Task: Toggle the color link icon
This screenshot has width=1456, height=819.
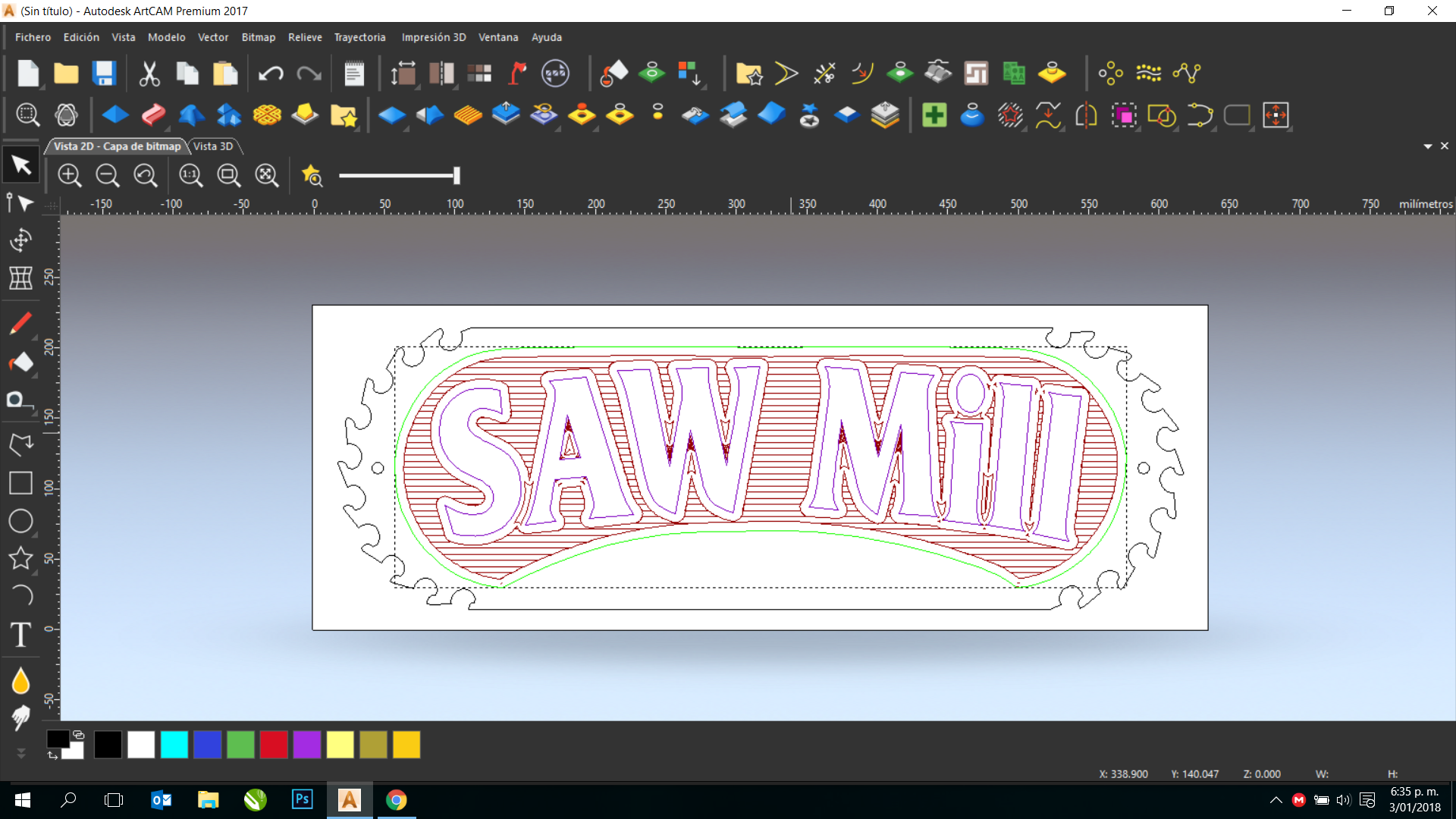Action: click(x=78, y=734)
